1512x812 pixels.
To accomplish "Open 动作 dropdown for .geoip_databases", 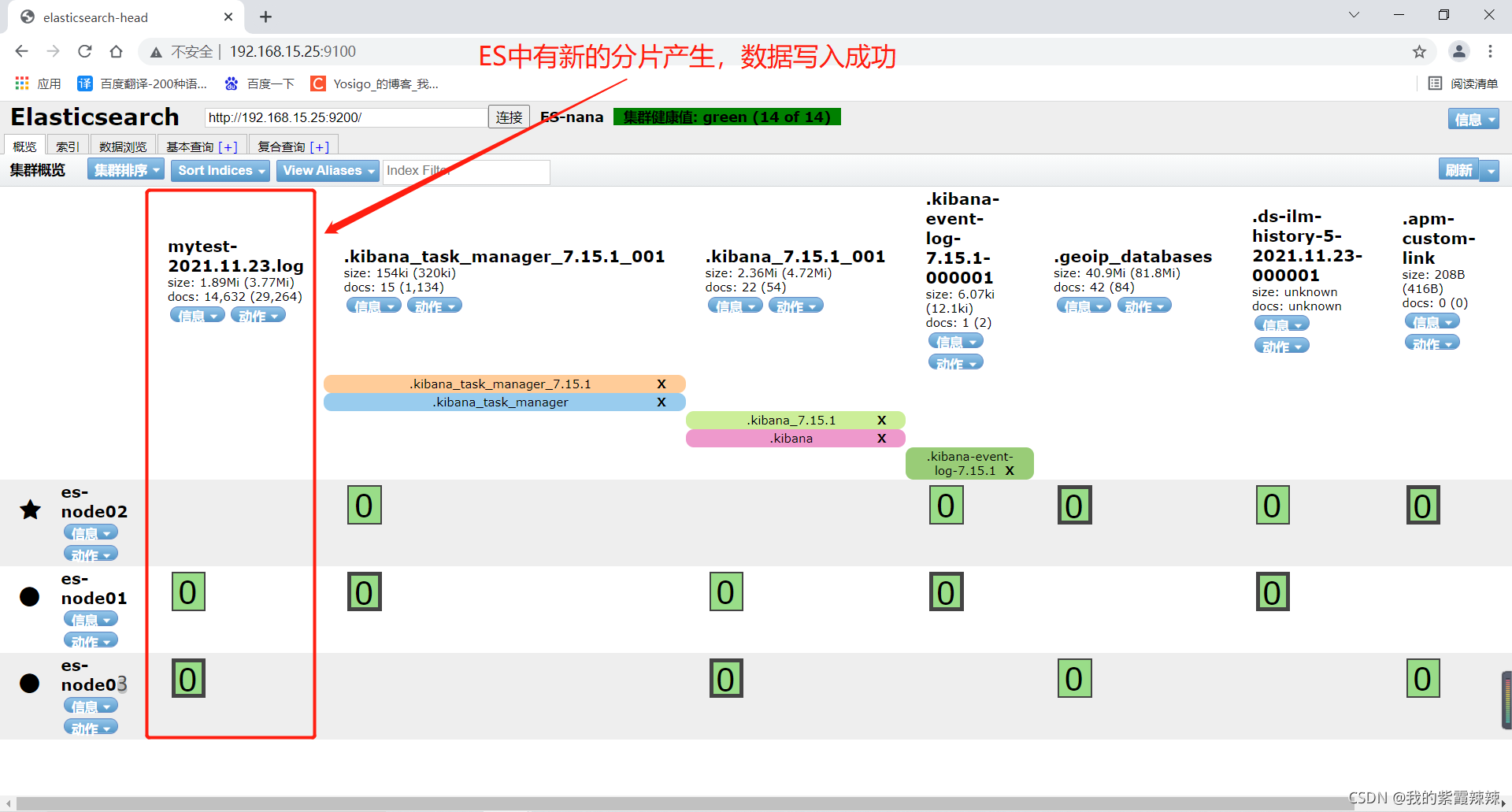I will tap(1144, 306).
